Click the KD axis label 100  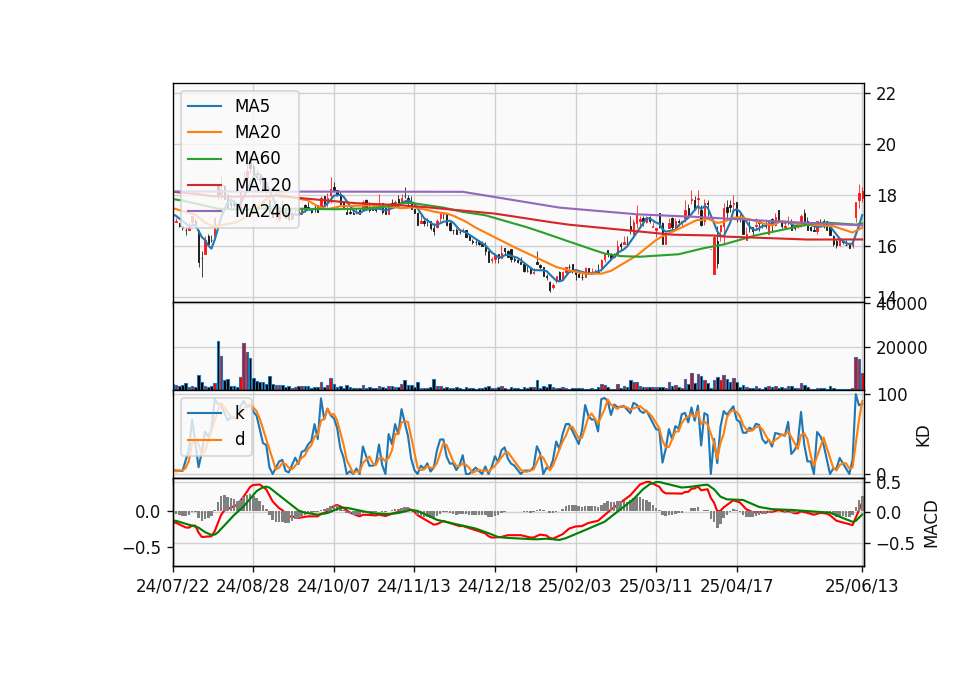point(891,396)
